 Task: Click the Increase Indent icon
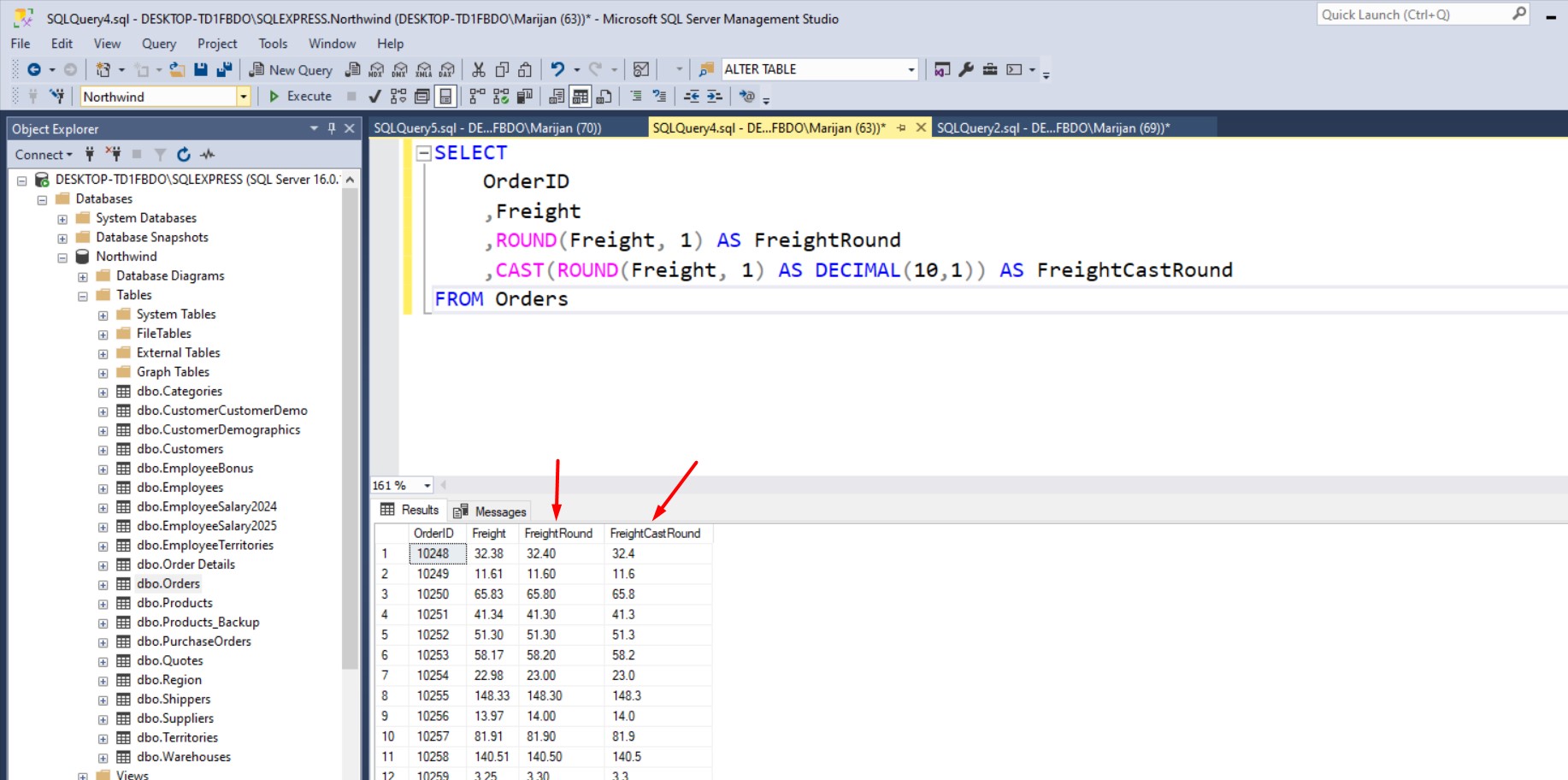point(715,97)
